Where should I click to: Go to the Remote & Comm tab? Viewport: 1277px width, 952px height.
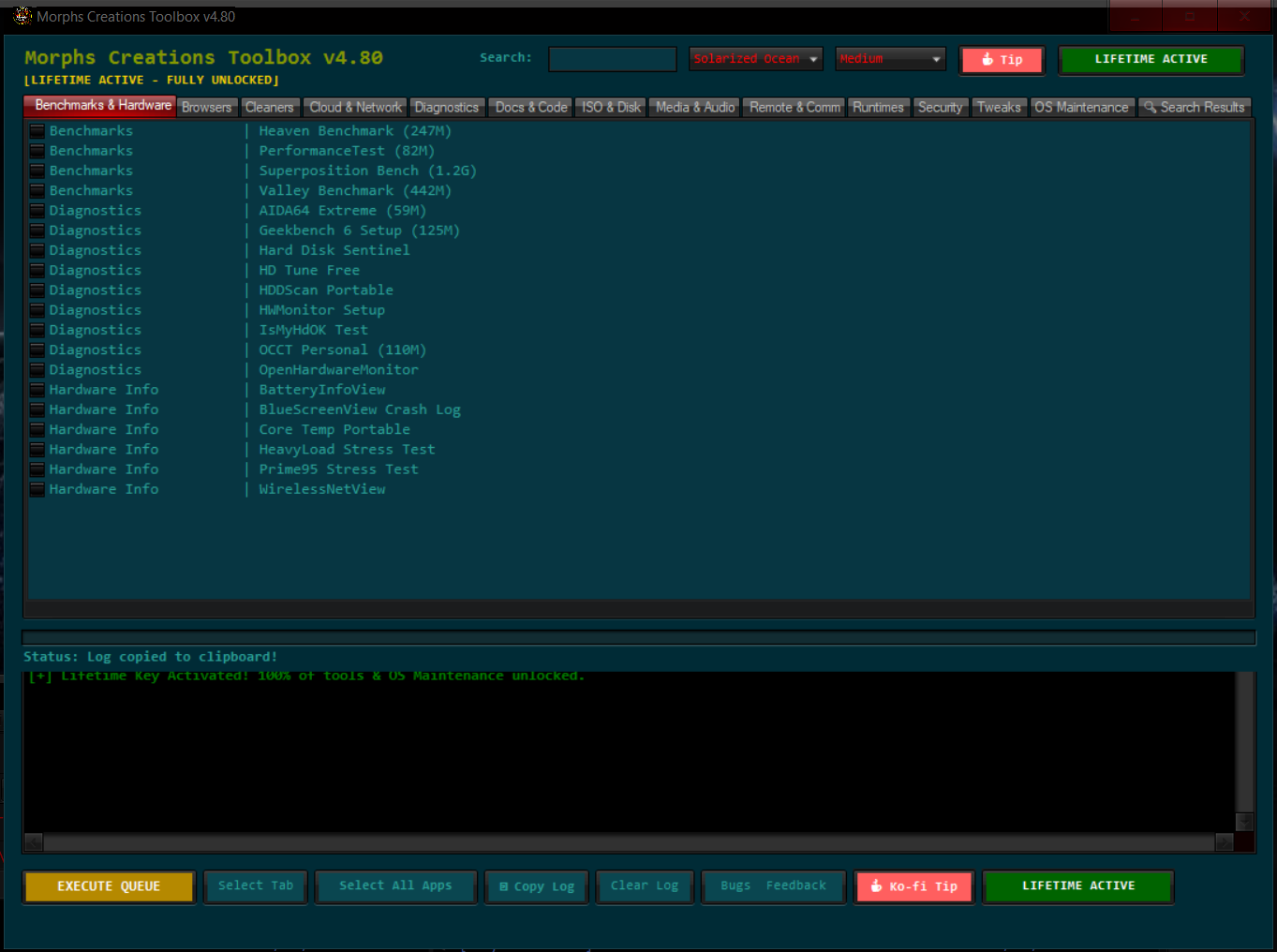(x=794, y=108)
